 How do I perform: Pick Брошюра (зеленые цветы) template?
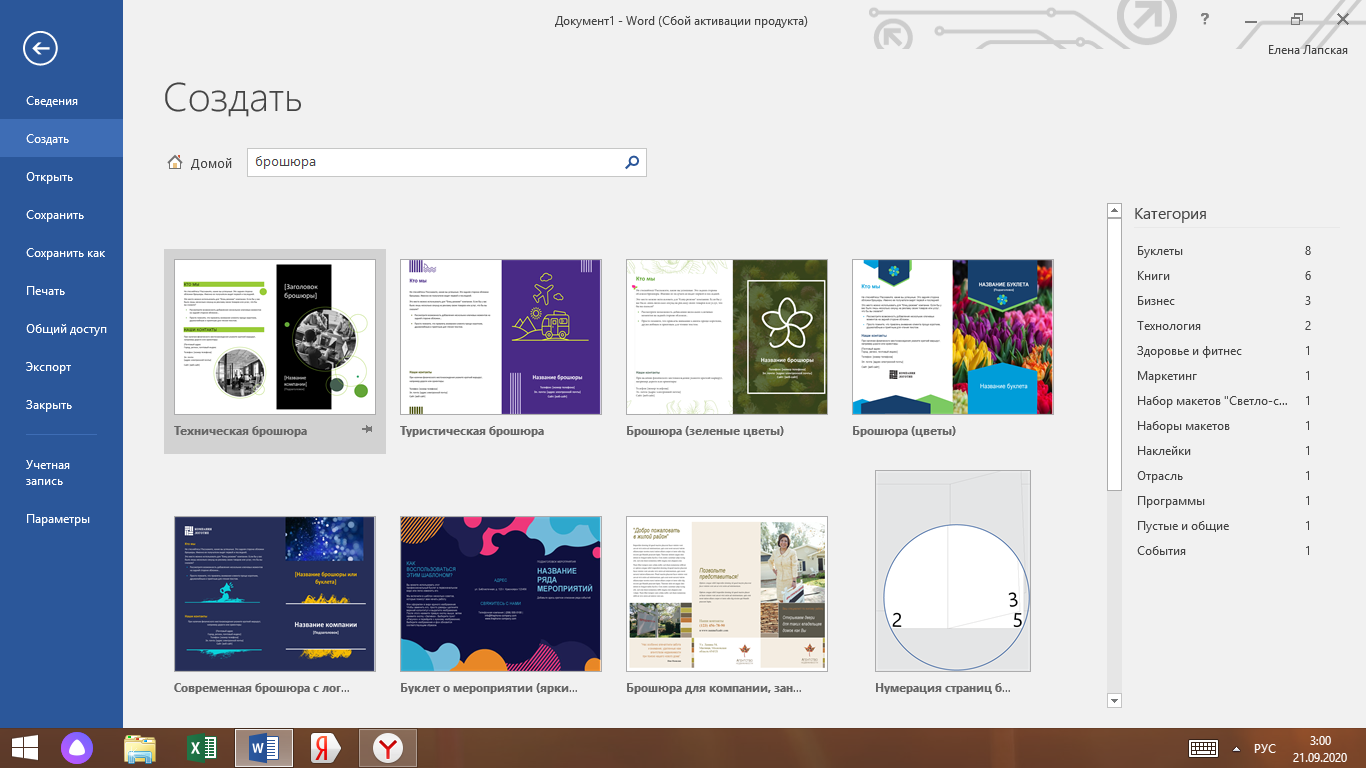pos(727,337)
